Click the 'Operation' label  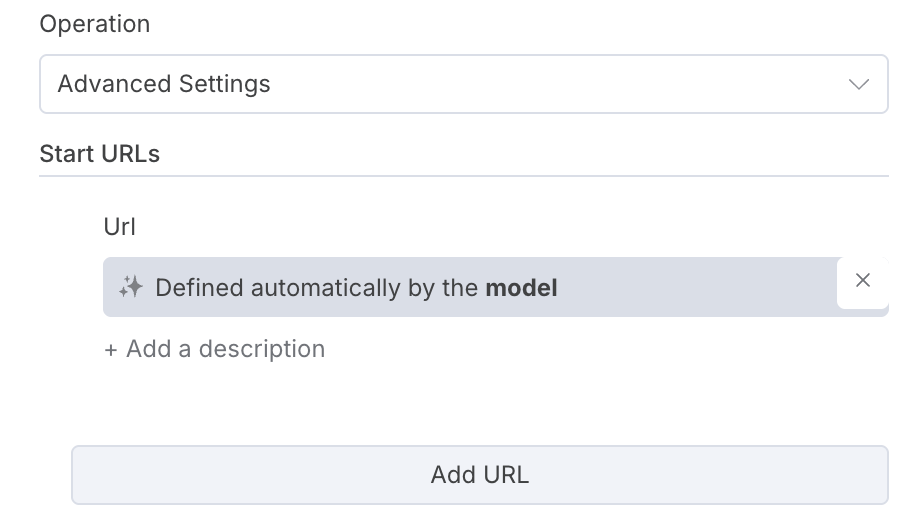coord(95,24)
